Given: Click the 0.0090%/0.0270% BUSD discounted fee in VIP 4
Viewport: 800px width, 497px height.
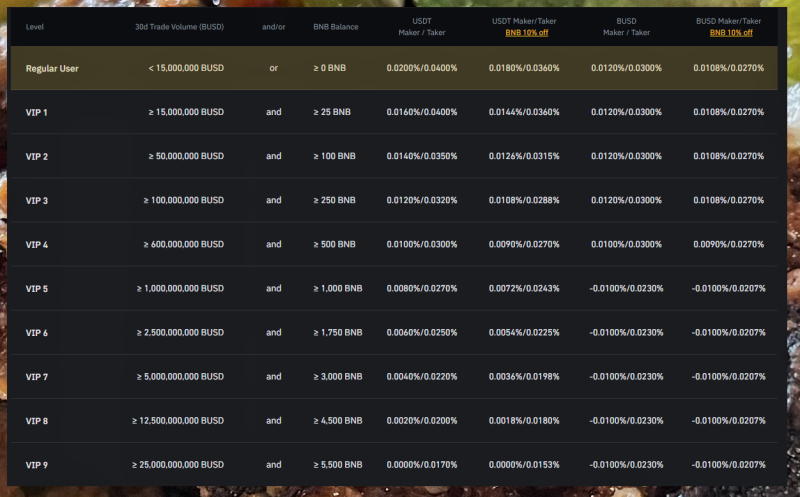Looking at the screenshot, I should 729,244.
